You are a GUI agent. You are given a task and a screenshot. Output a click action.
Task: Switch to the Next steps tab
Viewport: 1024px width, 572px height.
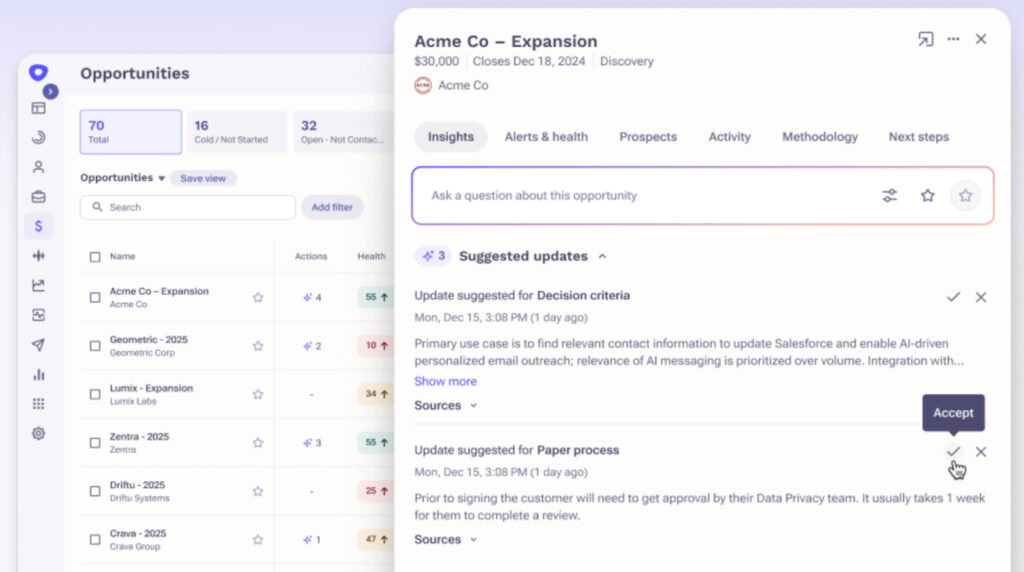919,136
